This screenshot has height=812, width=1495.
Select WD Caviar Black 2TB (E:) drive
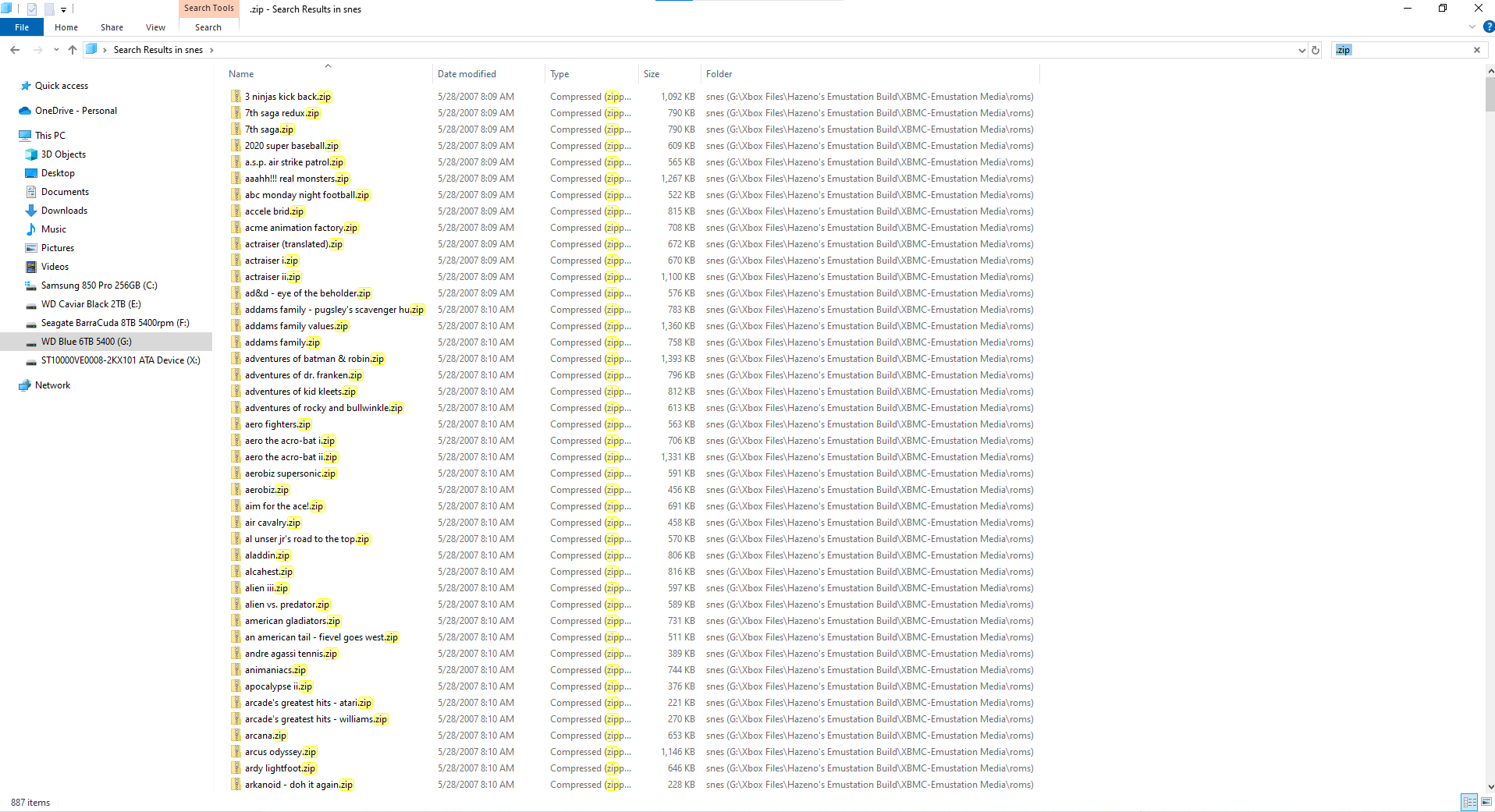[91, 304]
